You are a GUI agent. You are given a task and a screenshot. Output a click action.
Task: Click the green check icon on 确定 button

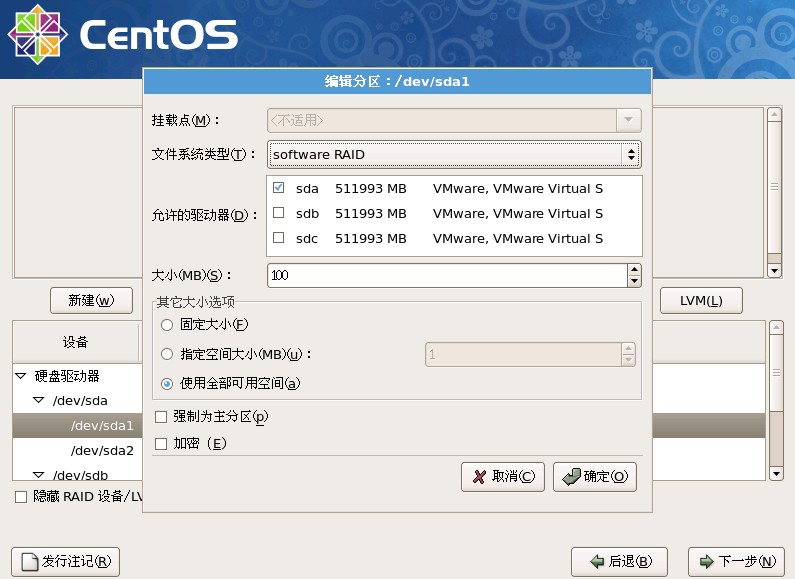tap(571, 477)
